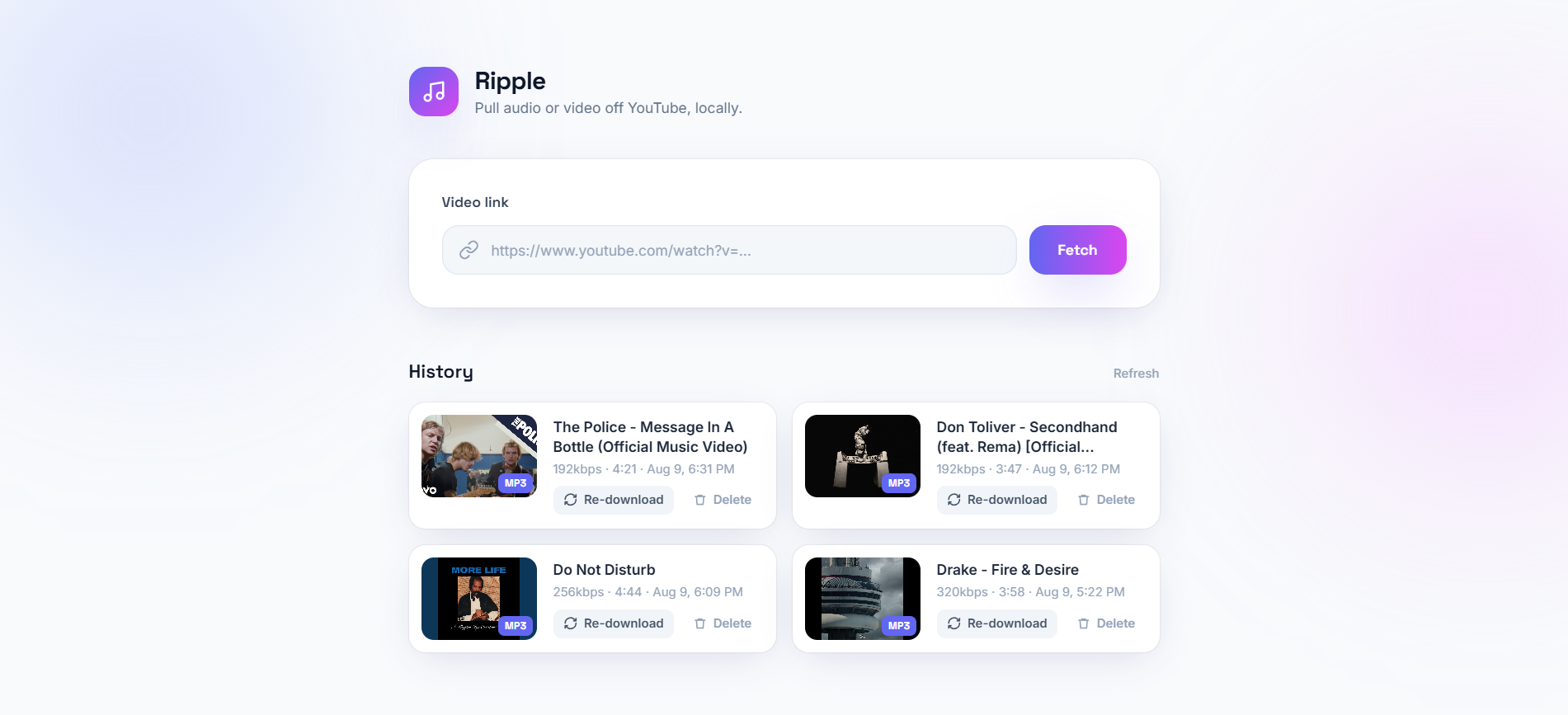The height and width of the screenshot is (715, 1568).
Task: Focus the YouTube video link input field
Action: click(729, 250)
